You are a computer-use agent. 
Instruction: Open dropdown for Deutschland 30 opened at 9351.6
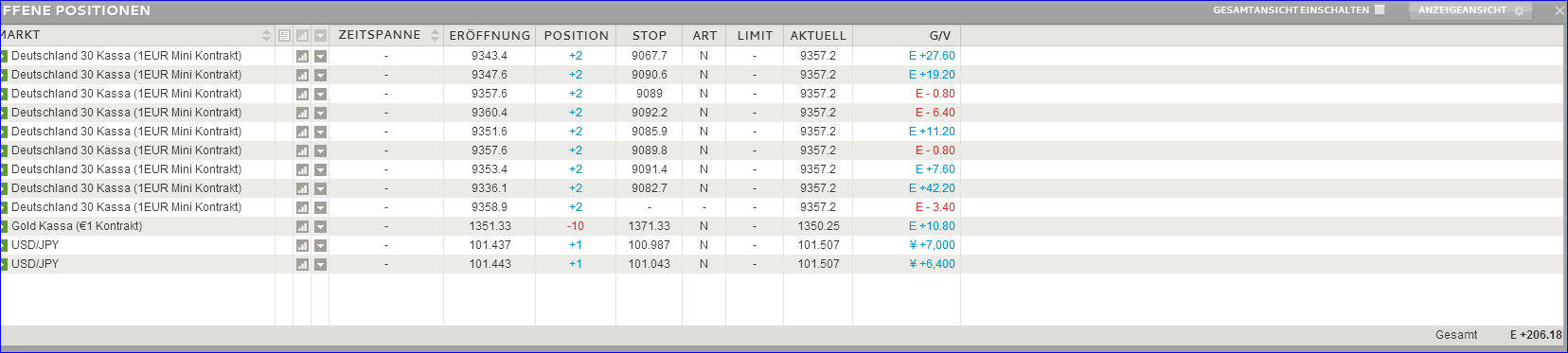point(320,132)
